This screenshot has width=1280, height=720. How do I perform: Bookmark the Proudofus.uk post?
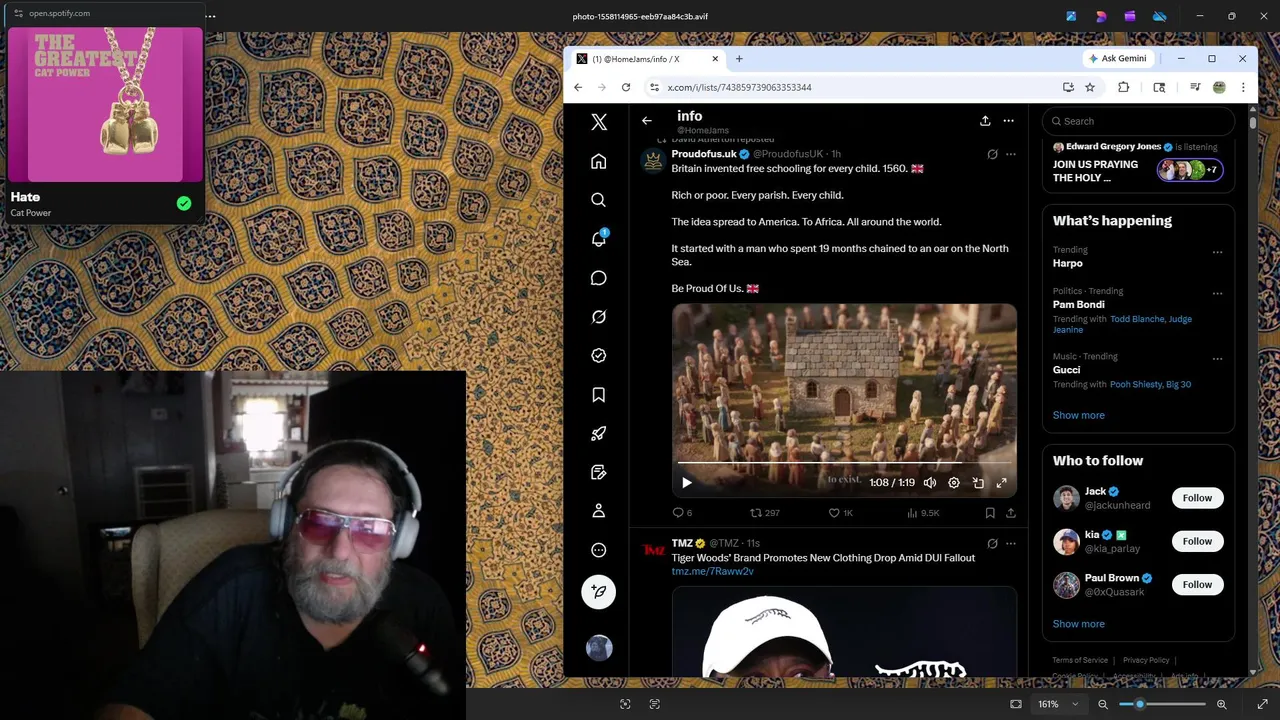click(x=990, y=513)
